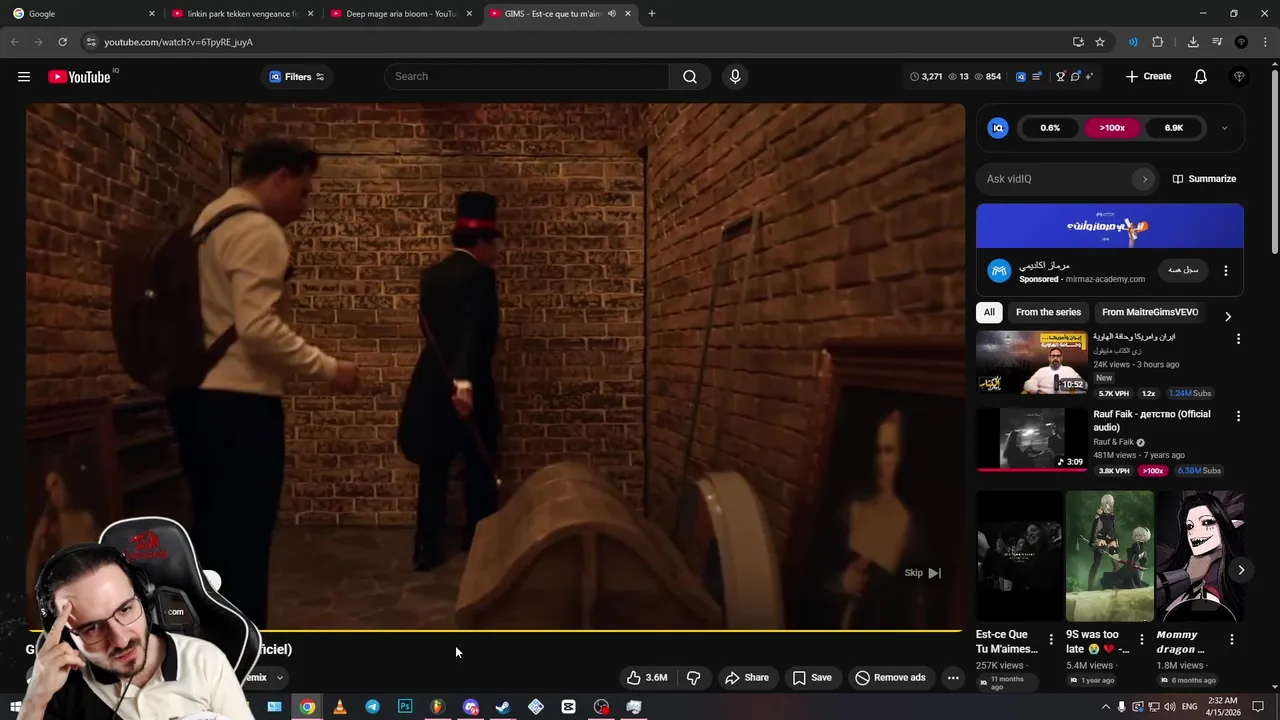Mute the GIMS tab audio icon

click(612, 14)
